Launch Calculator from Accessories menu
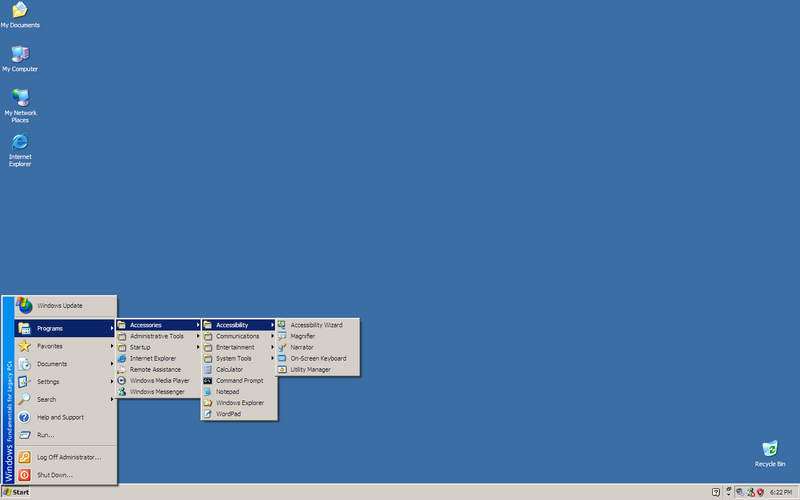800x500 pixels. [239, 369]
